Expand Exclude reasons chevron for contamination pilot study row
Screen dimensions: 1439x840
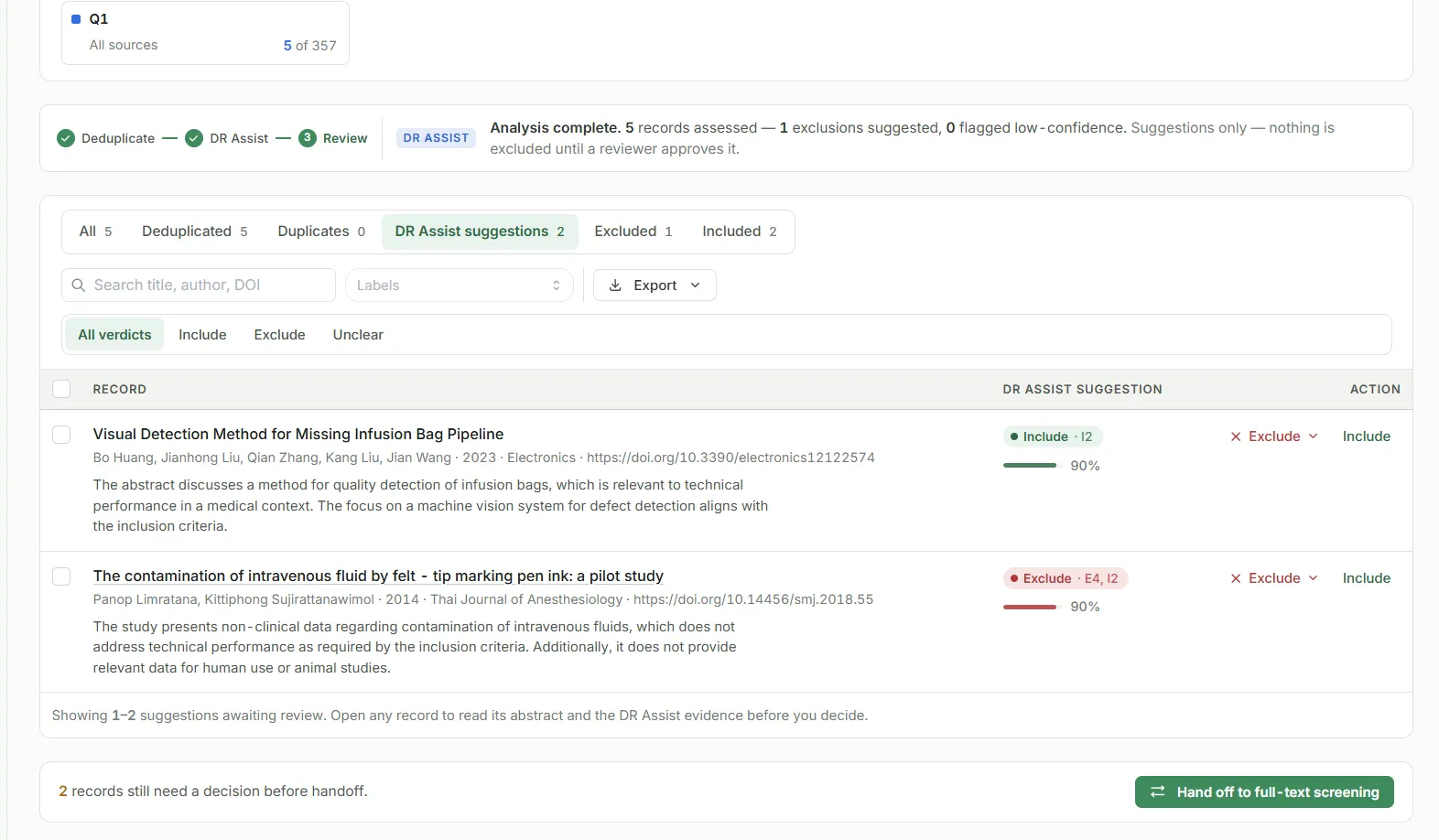(x=1313, y=578)
